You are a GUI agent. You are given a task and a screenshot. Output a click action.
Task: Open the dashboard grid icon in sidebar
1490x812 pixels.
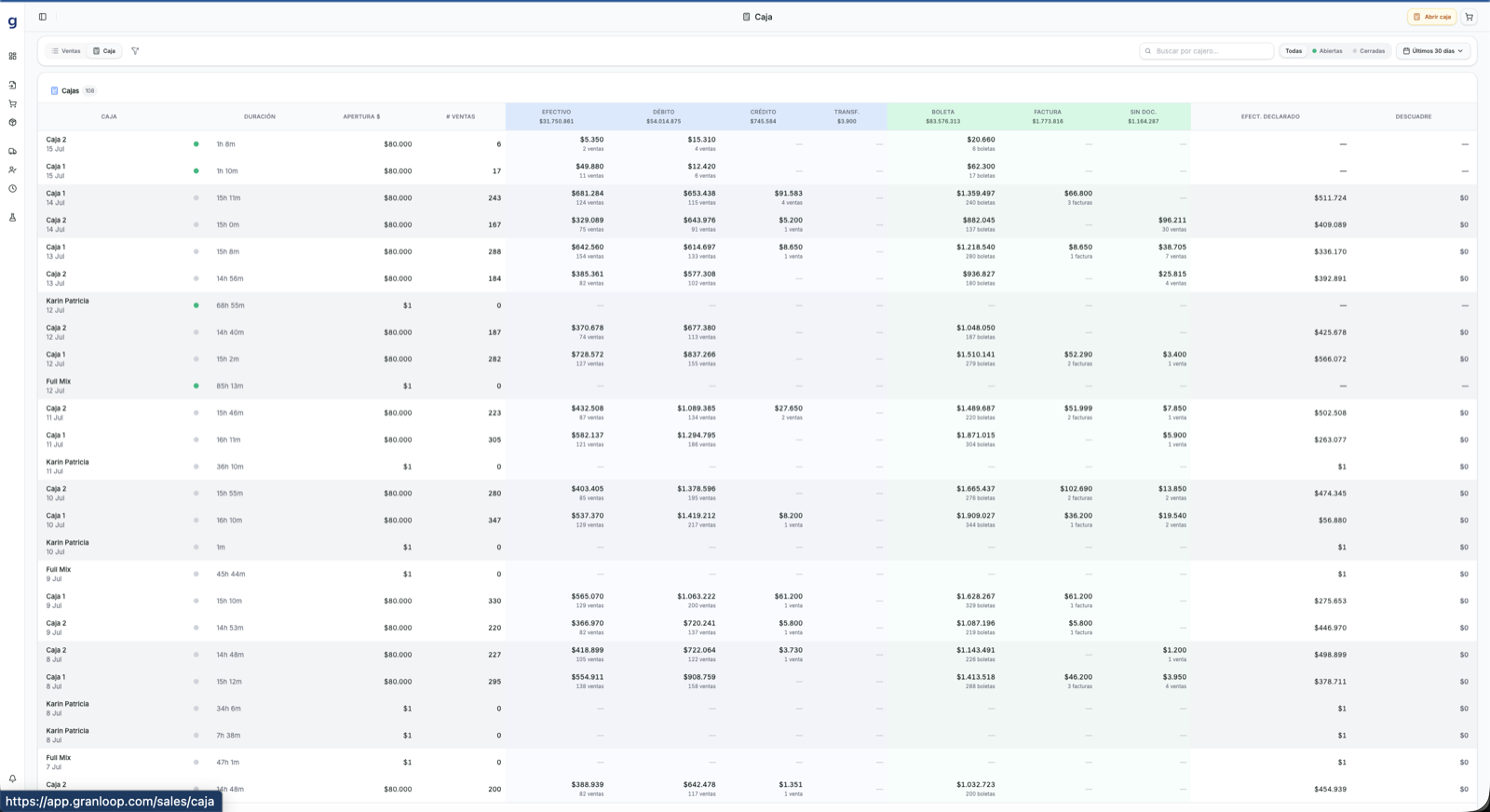pos(12,56)
